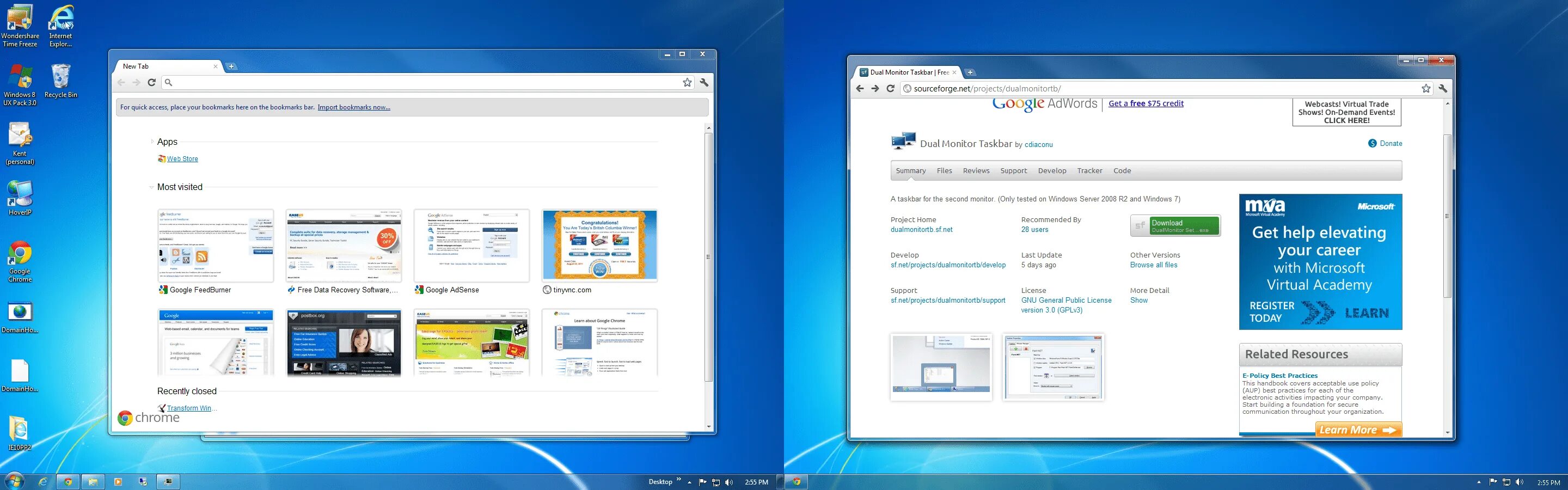Click Get a free $75 credit link
The width and height of the screenshot is (1568, 490).
click(1146, 103)
